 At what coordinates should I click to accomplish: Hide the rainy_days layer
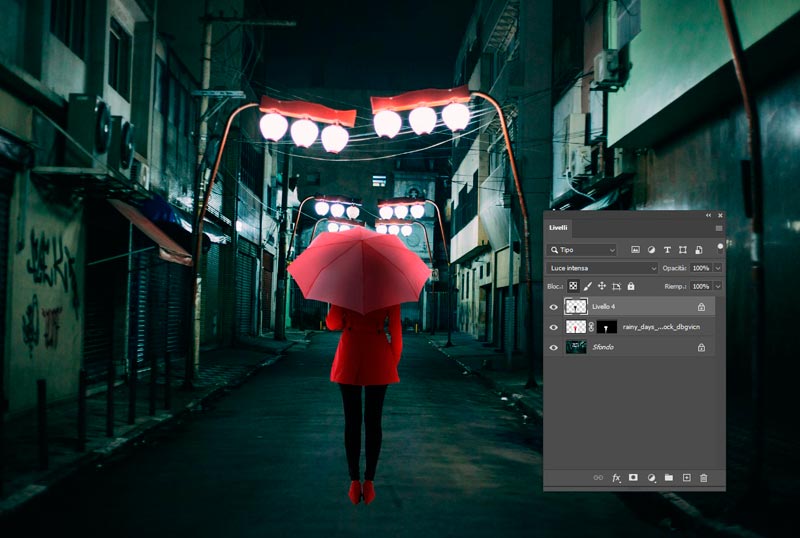[x=554, y=327]
